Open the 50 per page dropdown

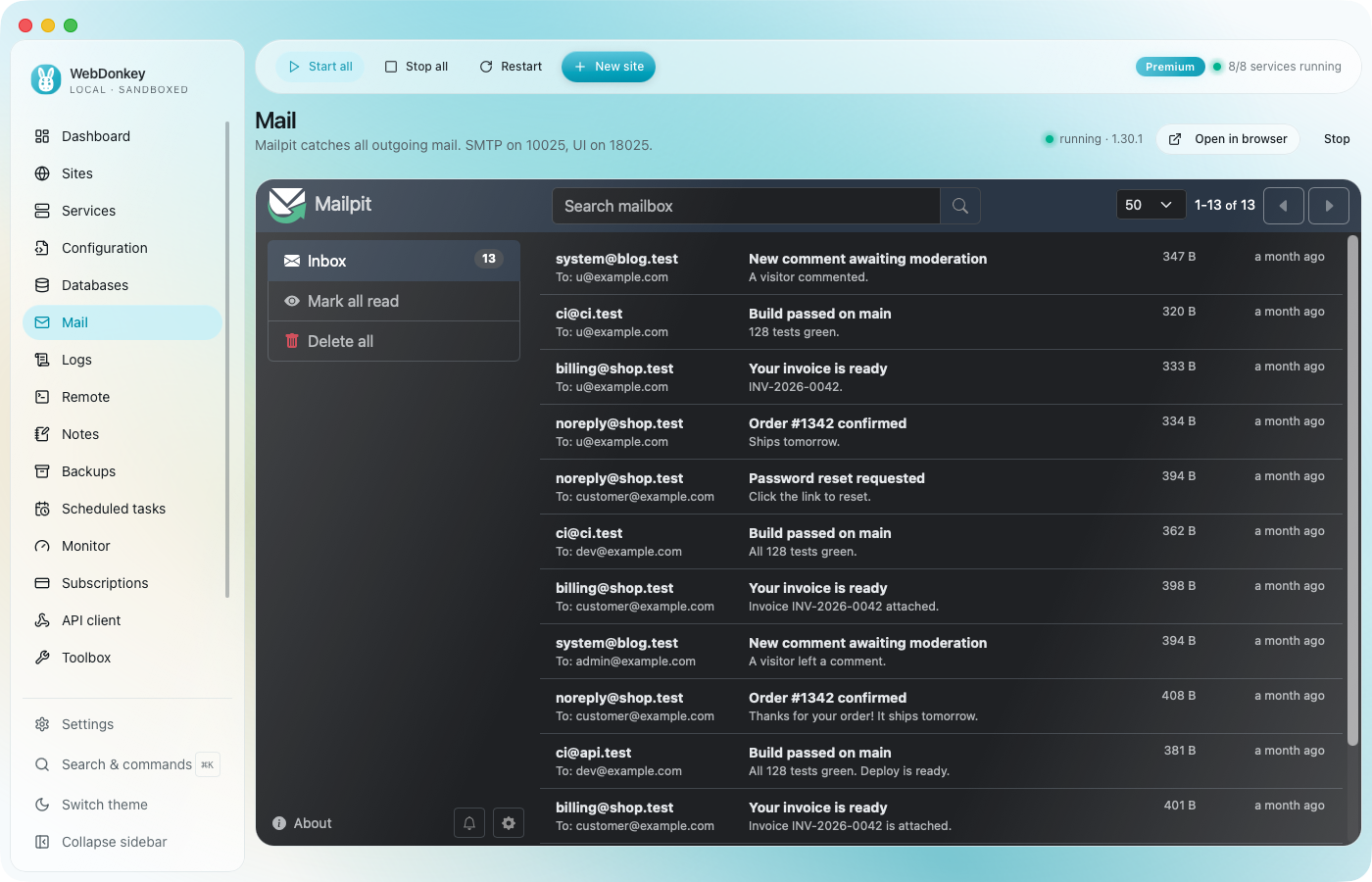tap(1151, 205)
